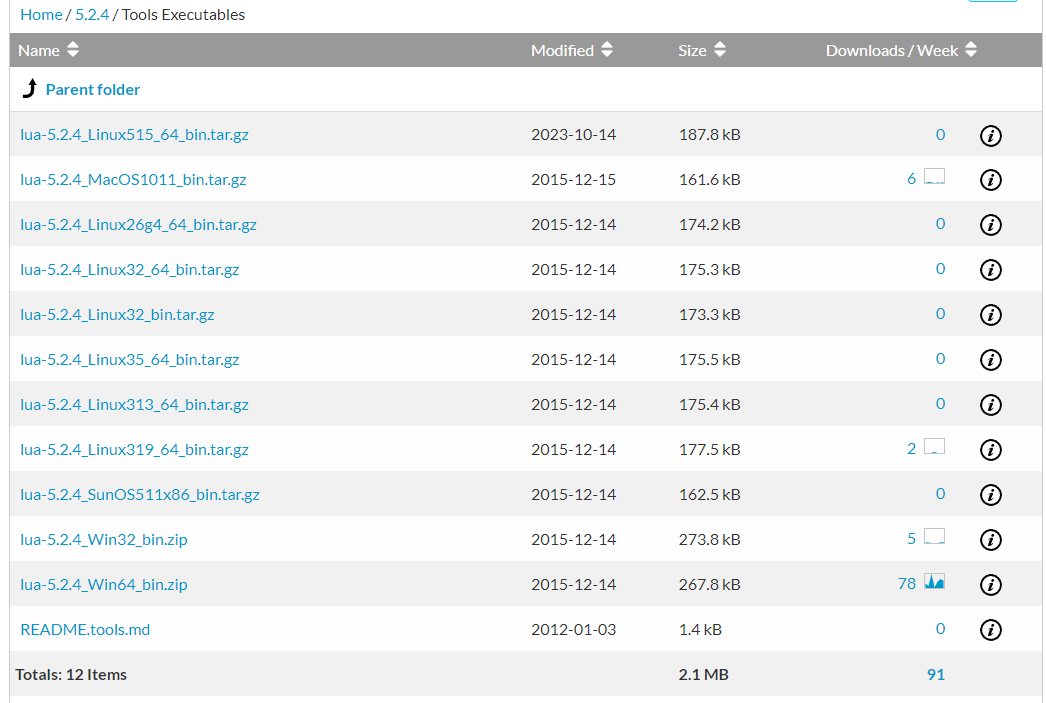The height and width of the screenshot is (703, 1046).
Task: Download lua-5.2.4_Linux319_64_bin.tar.gz
Action: coord(134,450)
